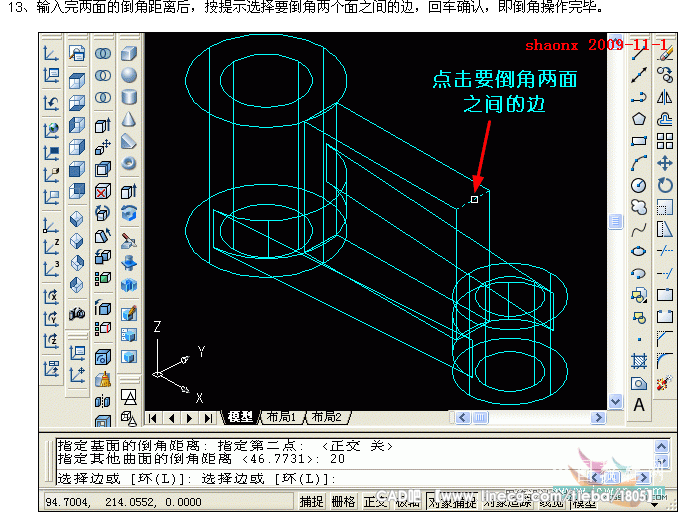The image size is (682, 513).
Task: Click the Clean solid broom icon
Action: (x=103, y=379)
